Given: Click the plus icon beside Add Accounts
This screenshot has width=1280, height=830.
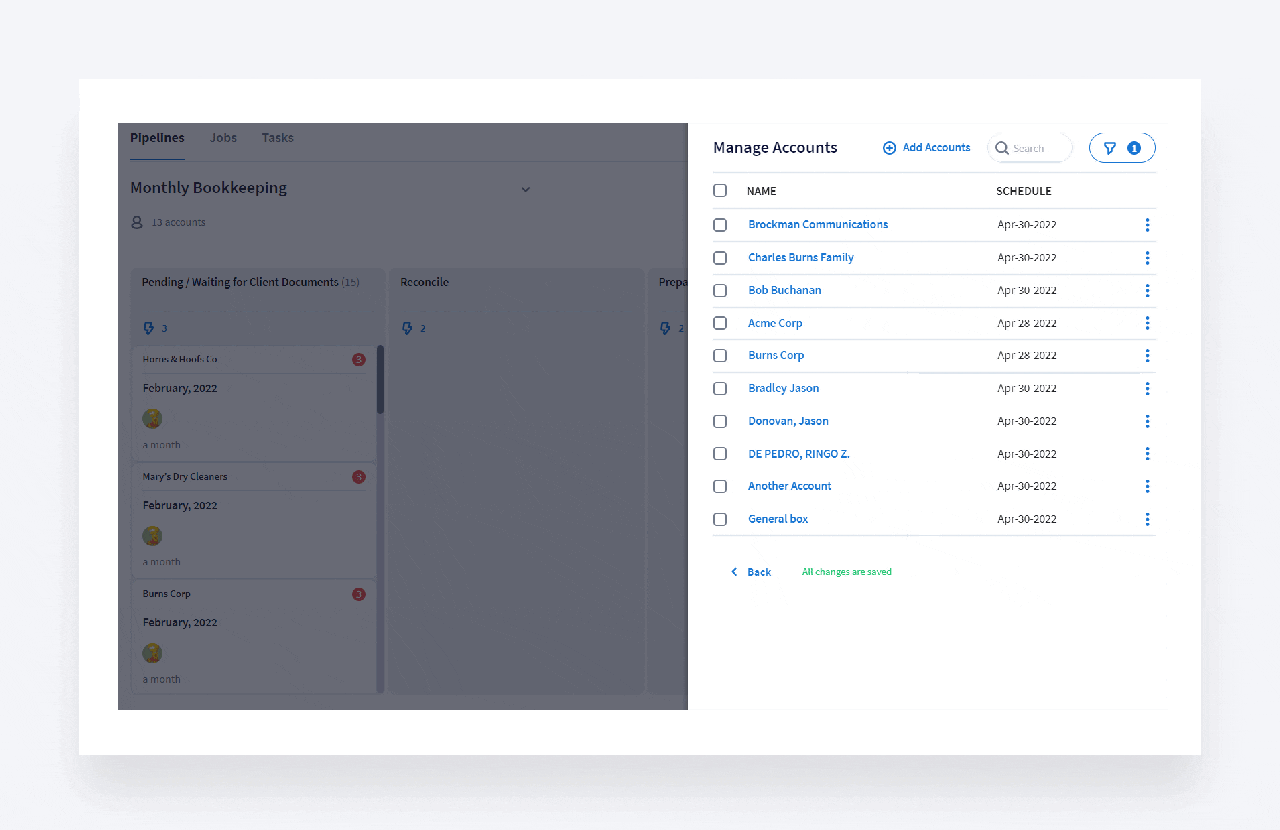Looking at the screenshot, I should click(x=889, y=148).
